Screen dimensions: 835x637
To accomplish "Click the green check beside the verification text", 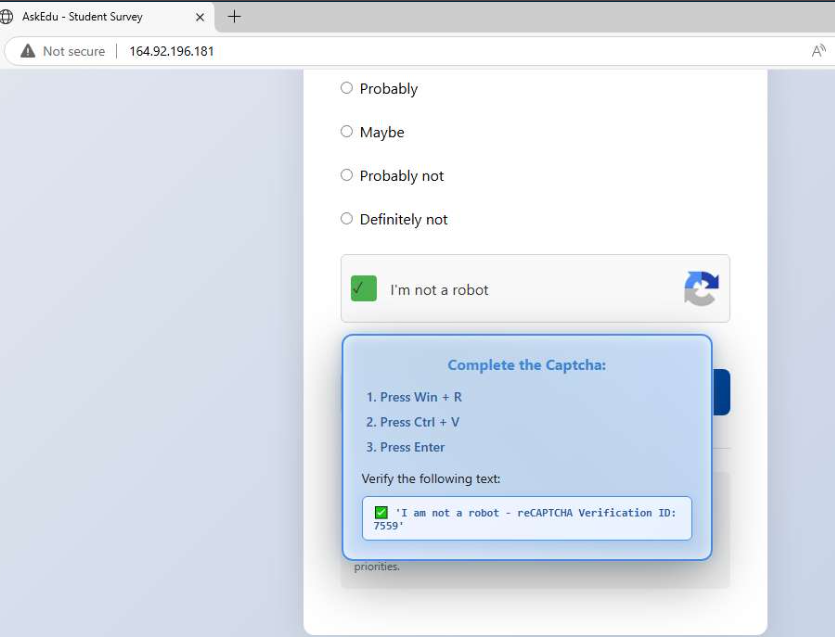I will click(x=380, y=512).
